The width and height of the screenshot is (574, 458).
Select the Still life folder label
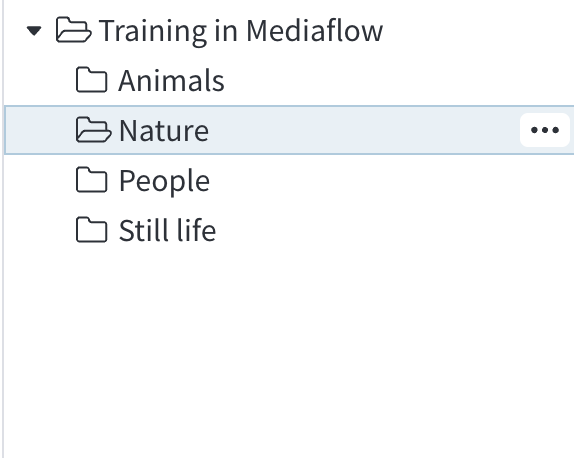pos(167,230)
